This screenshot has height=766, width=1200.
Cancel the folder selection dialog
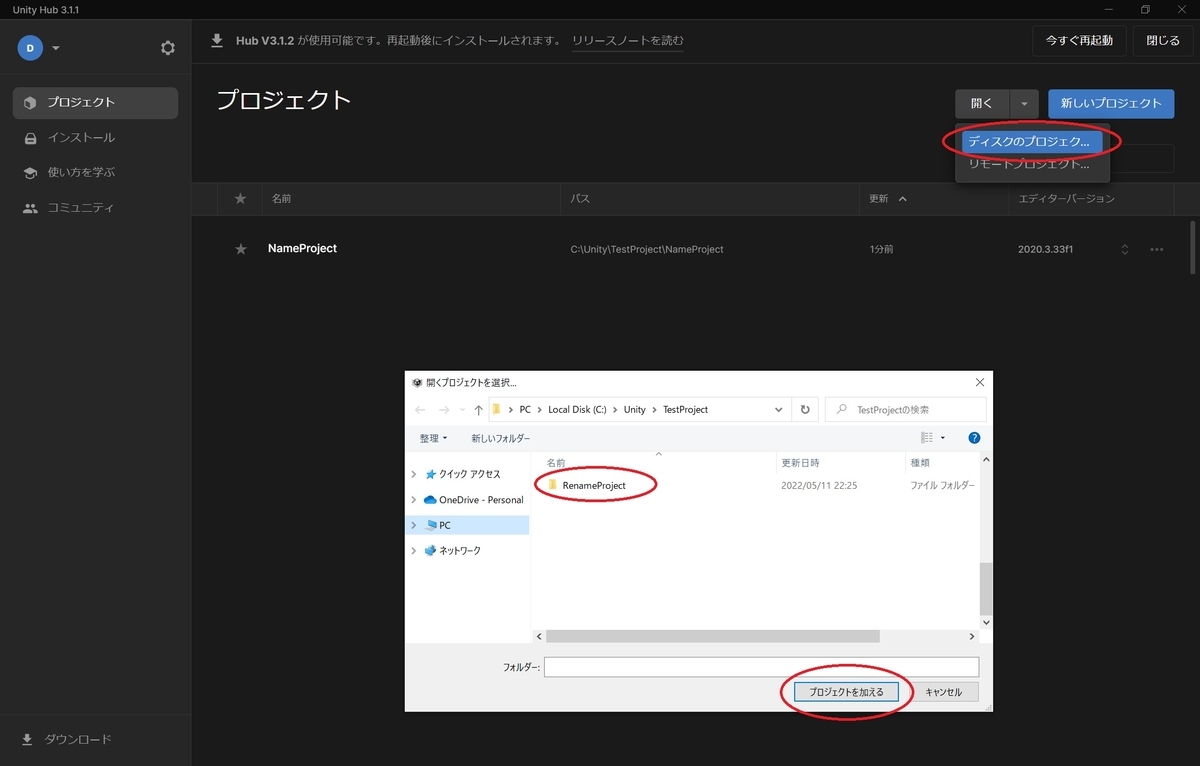pos(943,692)
